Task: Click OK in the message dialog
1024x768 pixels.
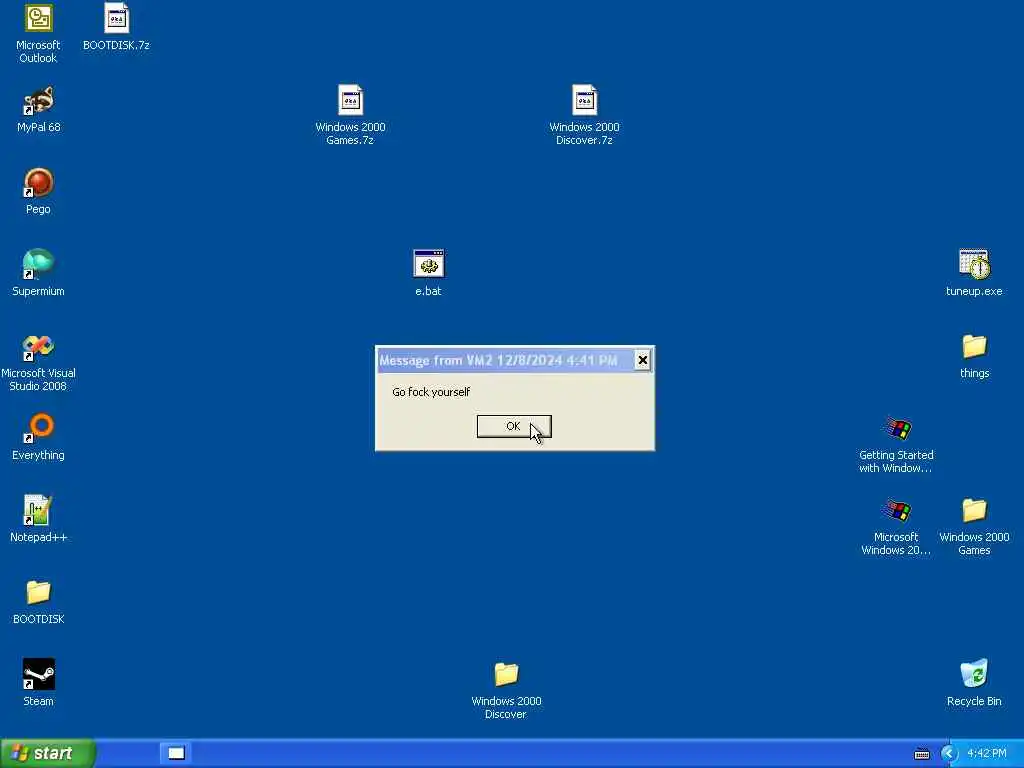Action: pyautogui.click(x=514, y=426)
